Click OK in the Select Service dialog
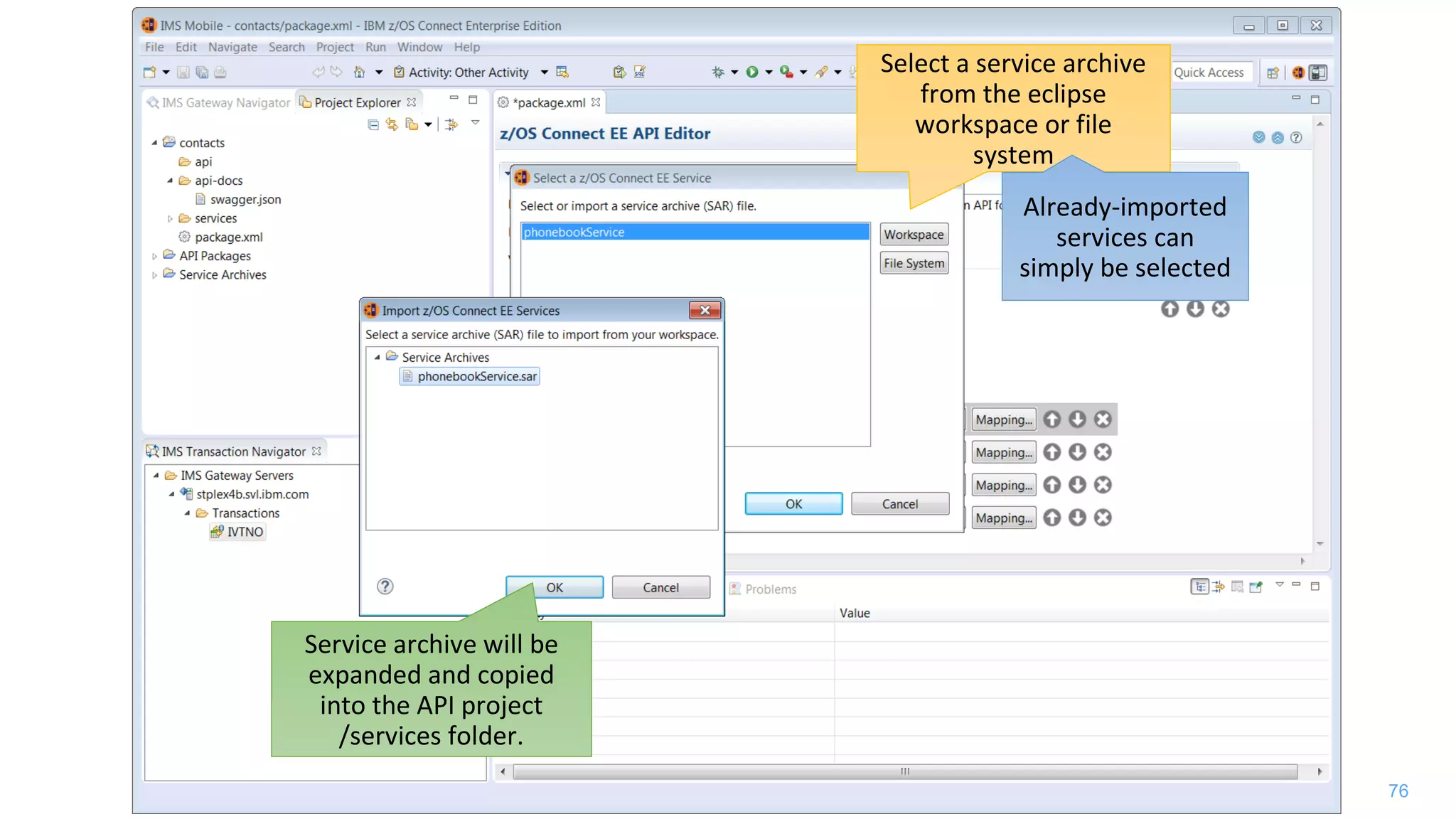Screen dimensions: 1456x819 tap(793, 503)
